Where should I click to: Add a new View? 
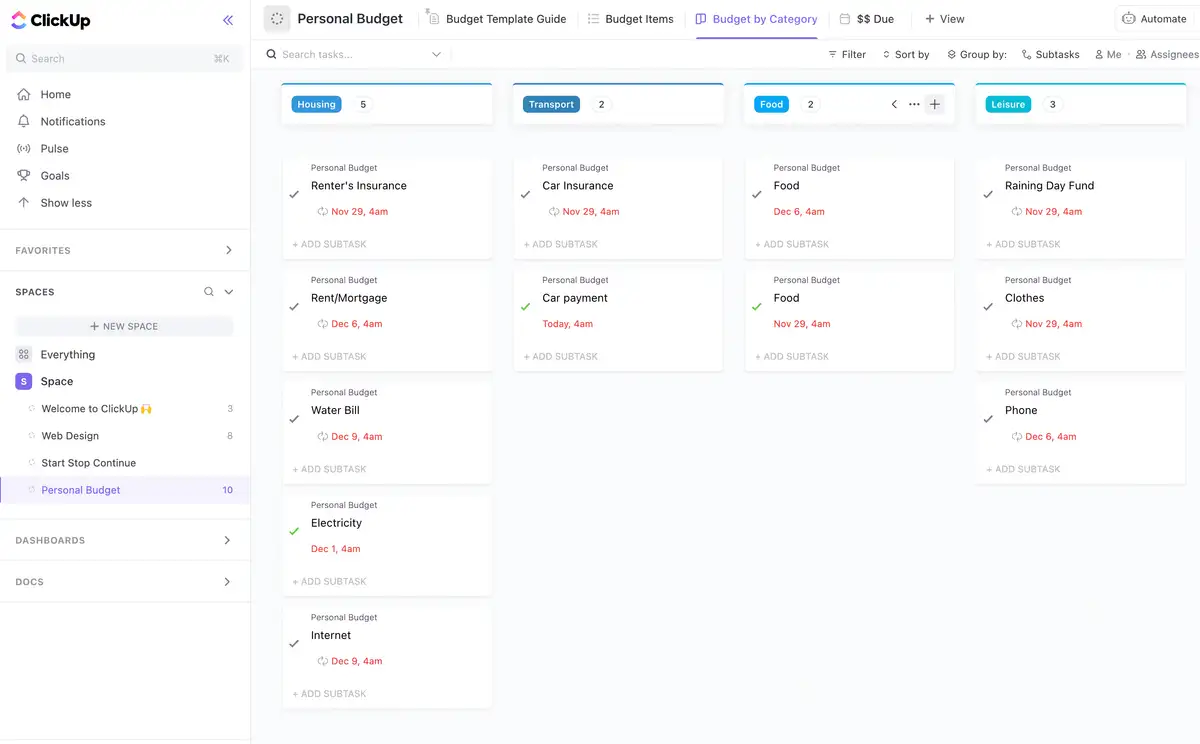944,18
